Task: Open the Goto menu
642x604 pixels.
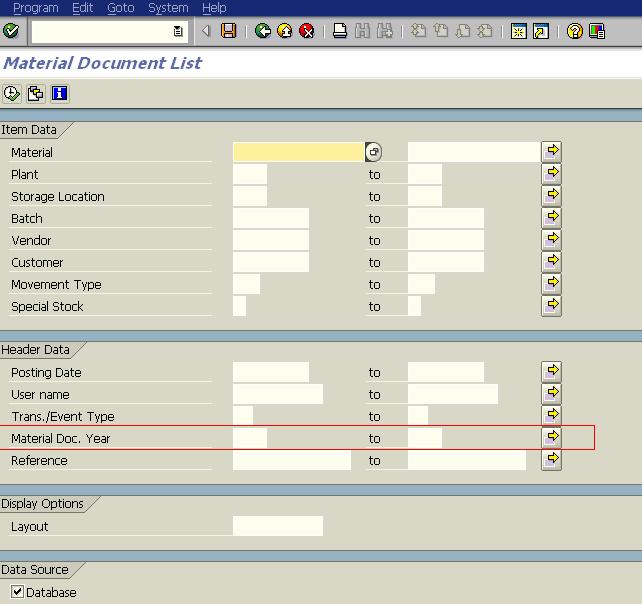Action: [120, 8]
